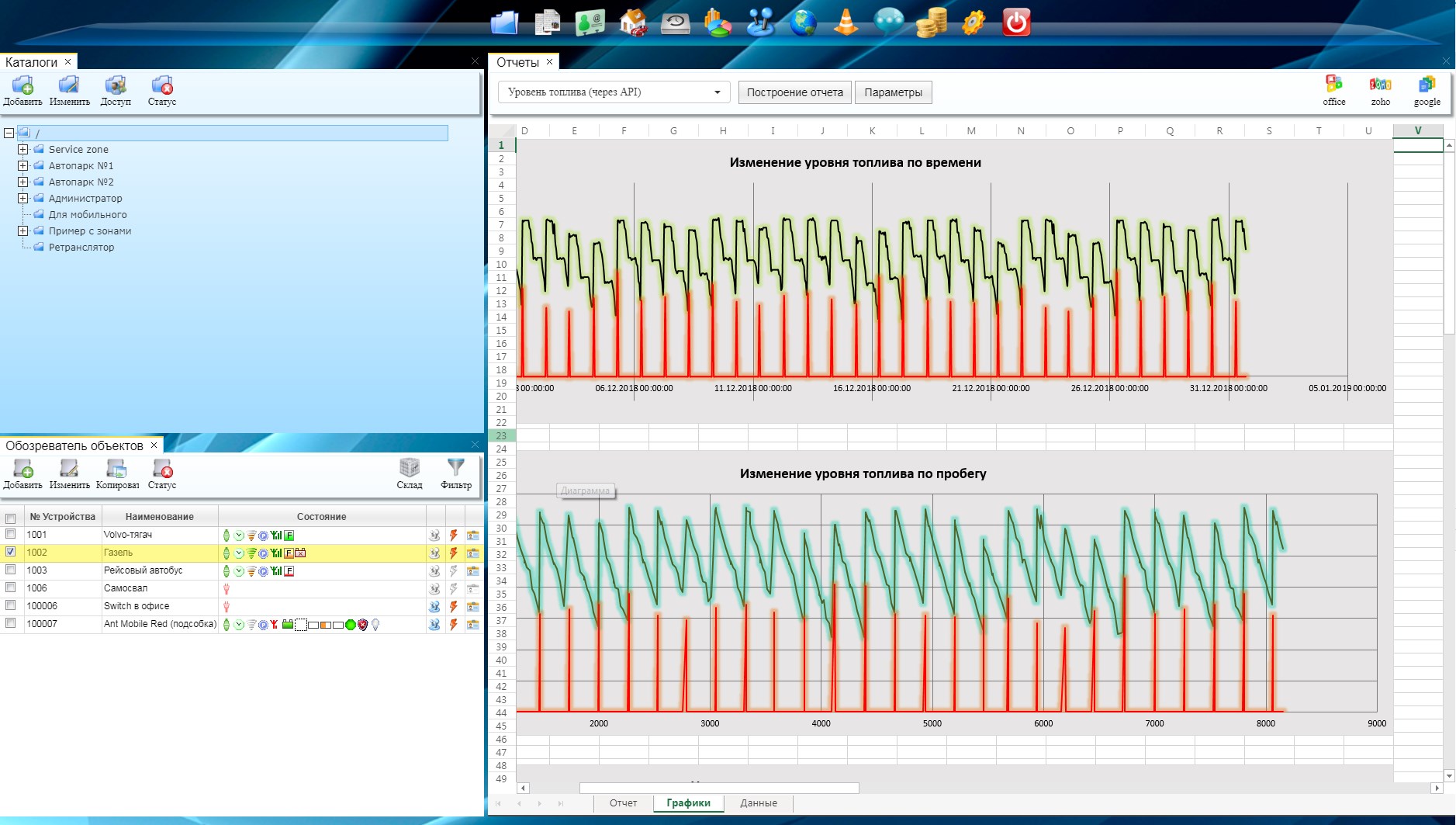Switch to the Отчет sheet tab
This screenshot has height=825, width=1456.
623,803
